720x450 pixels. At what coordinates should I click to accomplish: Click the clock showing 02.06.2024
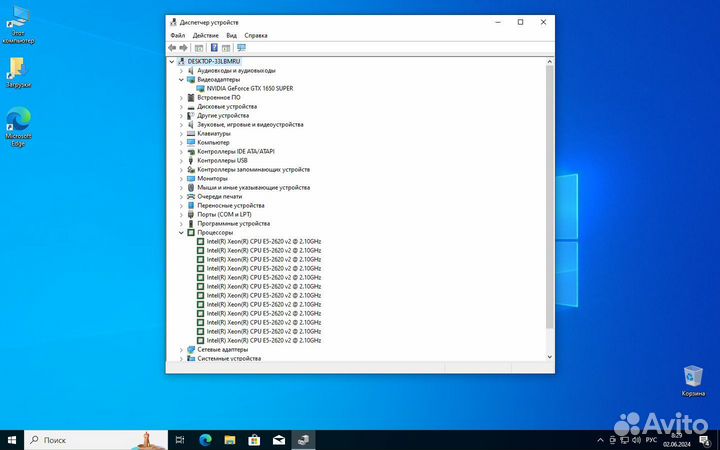tap(676, 440)
